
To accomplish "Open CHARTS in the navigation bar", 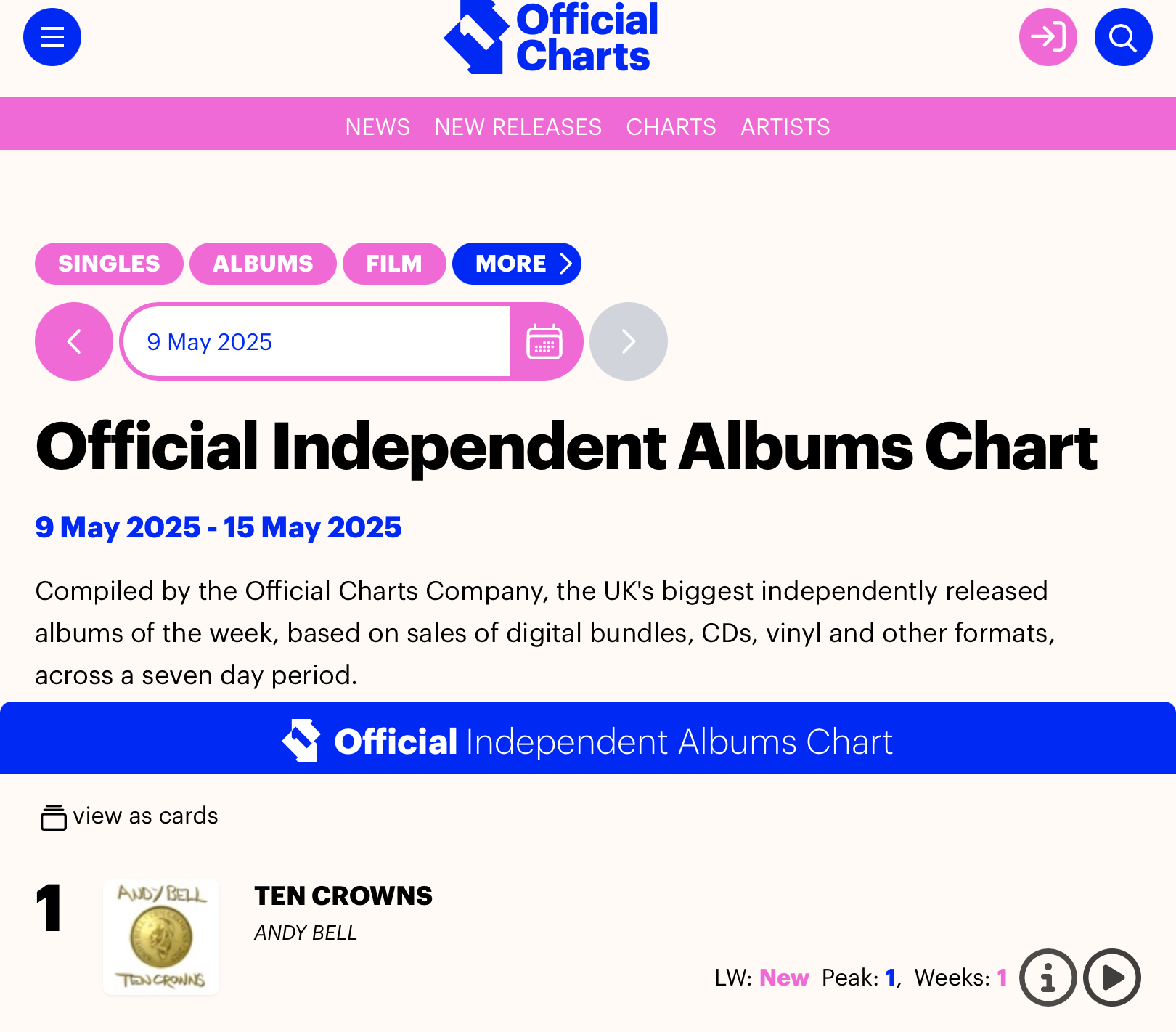I will point(671,127).
